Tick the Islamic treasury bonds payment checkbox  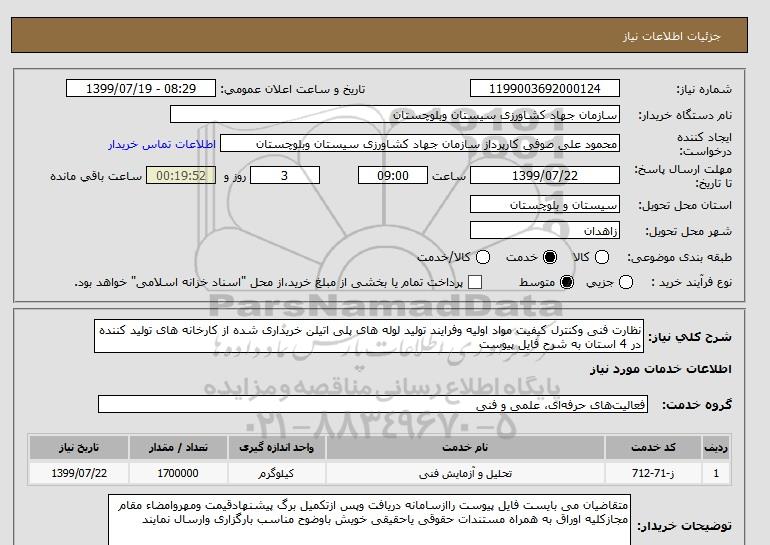(x=475, y=282)
